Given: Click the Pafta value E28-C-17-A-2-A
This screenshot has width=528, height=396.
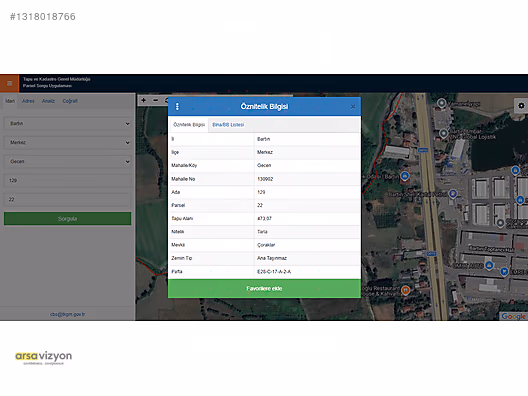Looking at the screenshot, I should tap(274, 272).
